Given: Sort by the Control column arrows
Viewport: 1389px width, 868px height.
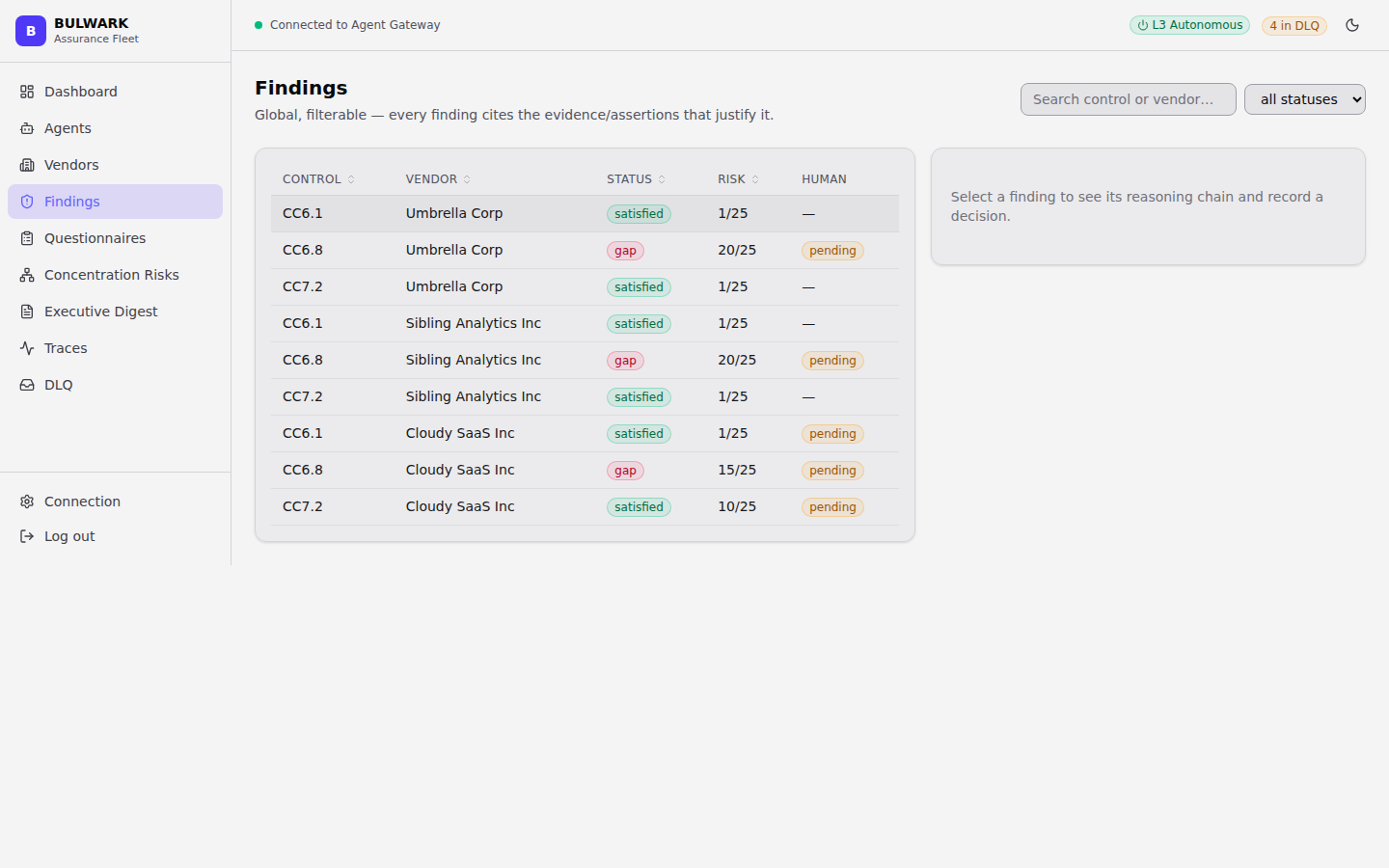Looking at the screenshot, I should (351, 179).
